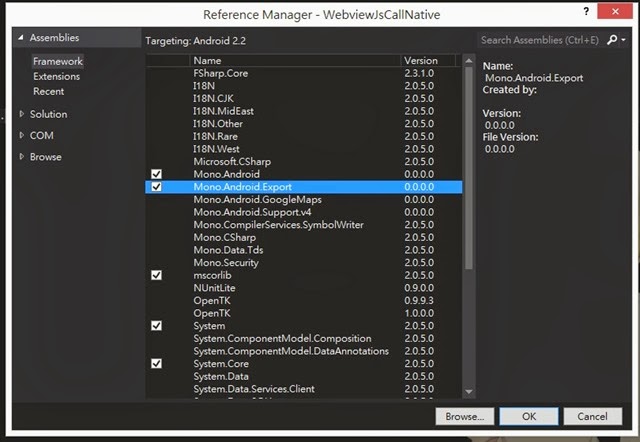Select the Mono.Data.Tds row
The image size is (640, 442).
pos(304,250)
